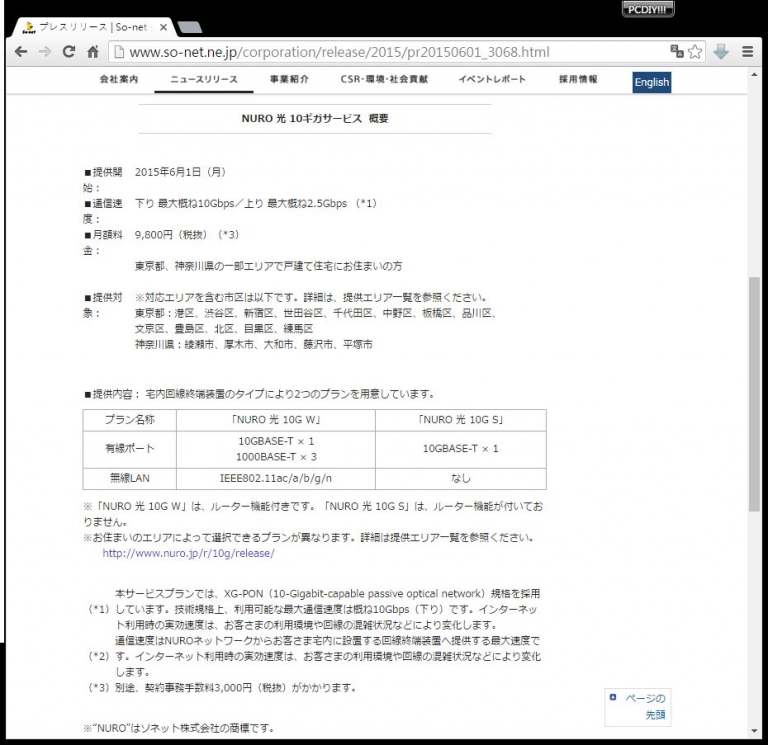Click the 無線LAN row label
768x745 pixels.
click(130, 478)
